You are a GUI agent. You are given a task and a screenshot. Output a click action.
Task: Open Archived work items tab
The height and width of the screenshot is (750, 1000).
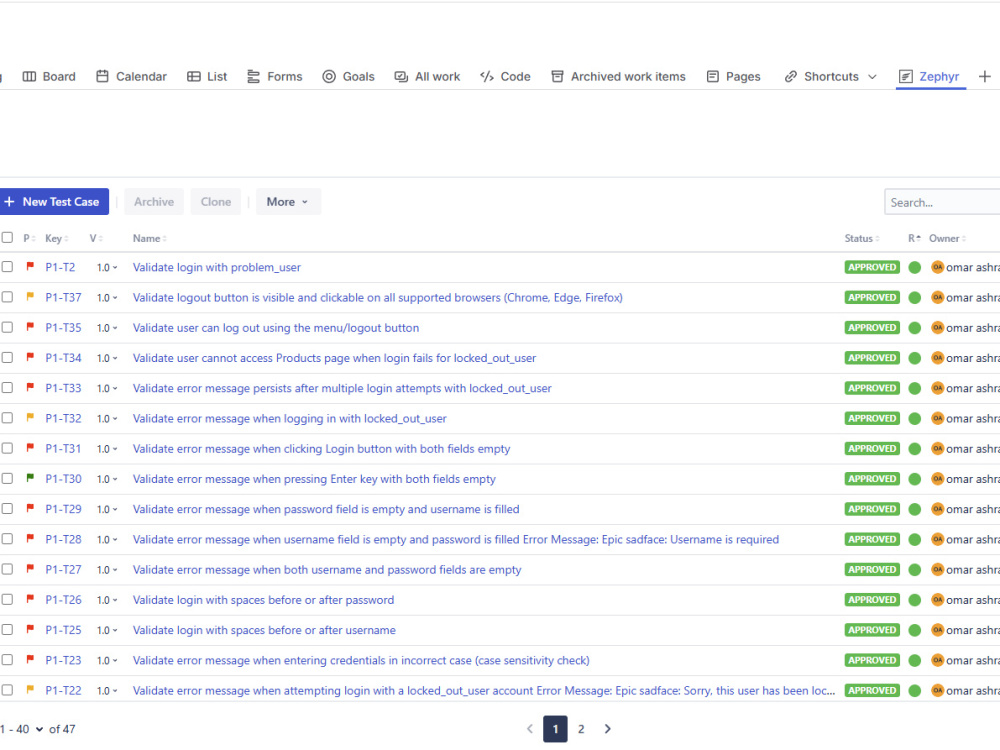click(x=619, y=77)
